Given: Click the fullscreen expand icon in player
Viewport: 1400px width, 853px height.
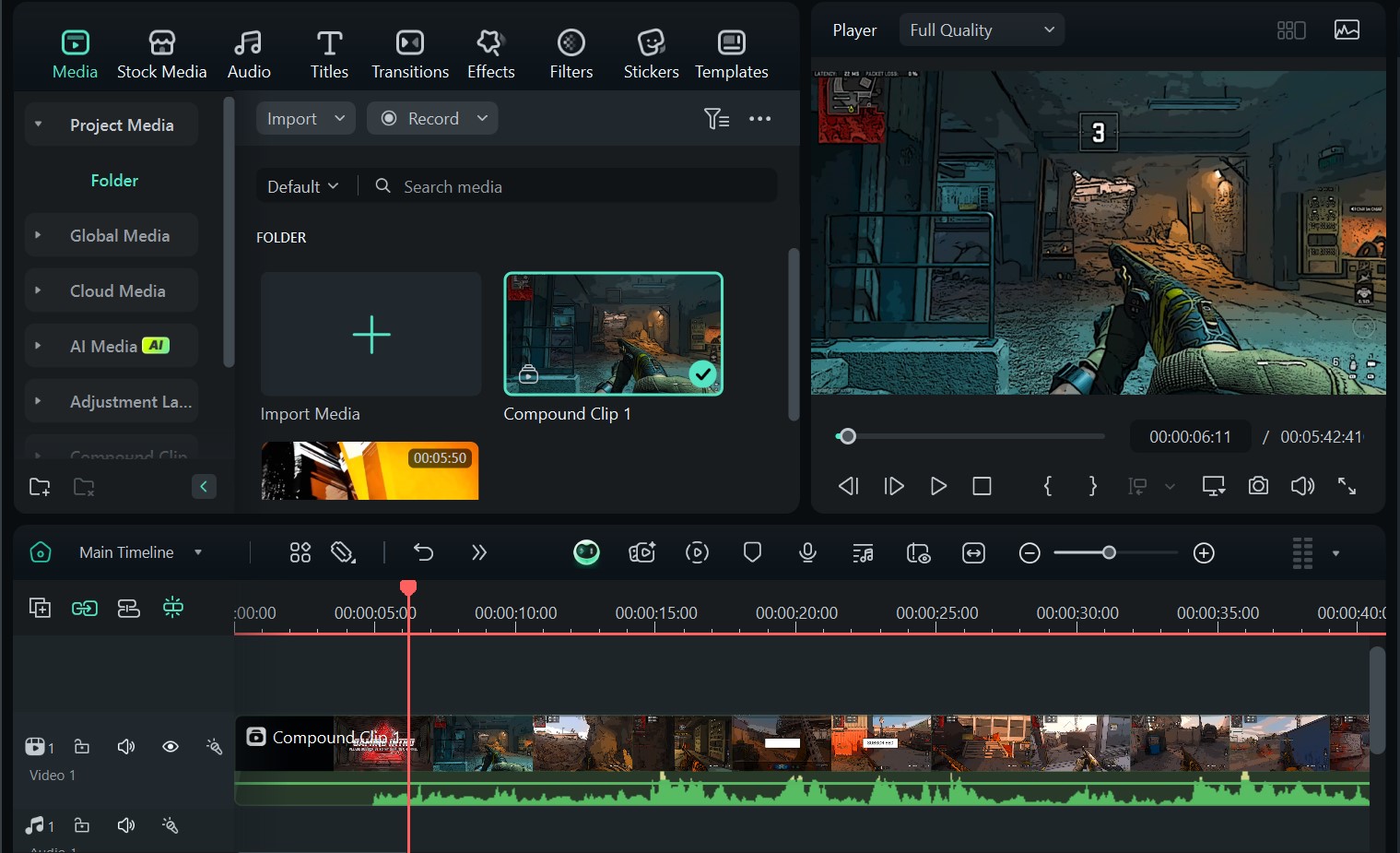Looking at the screenshot, I should pyautogui.click(x=1347, y=486).
